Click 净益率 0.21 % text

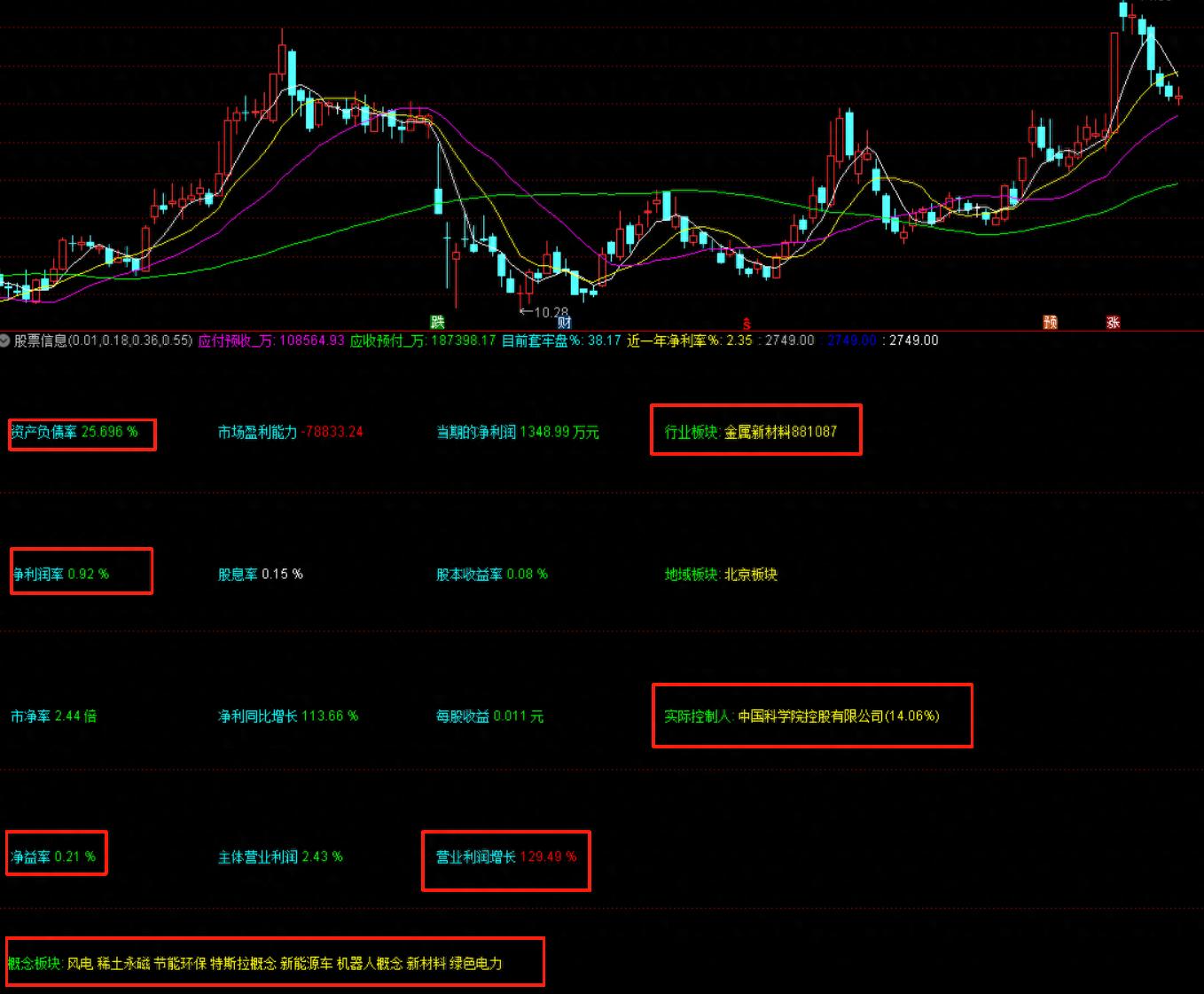[53, 857]
